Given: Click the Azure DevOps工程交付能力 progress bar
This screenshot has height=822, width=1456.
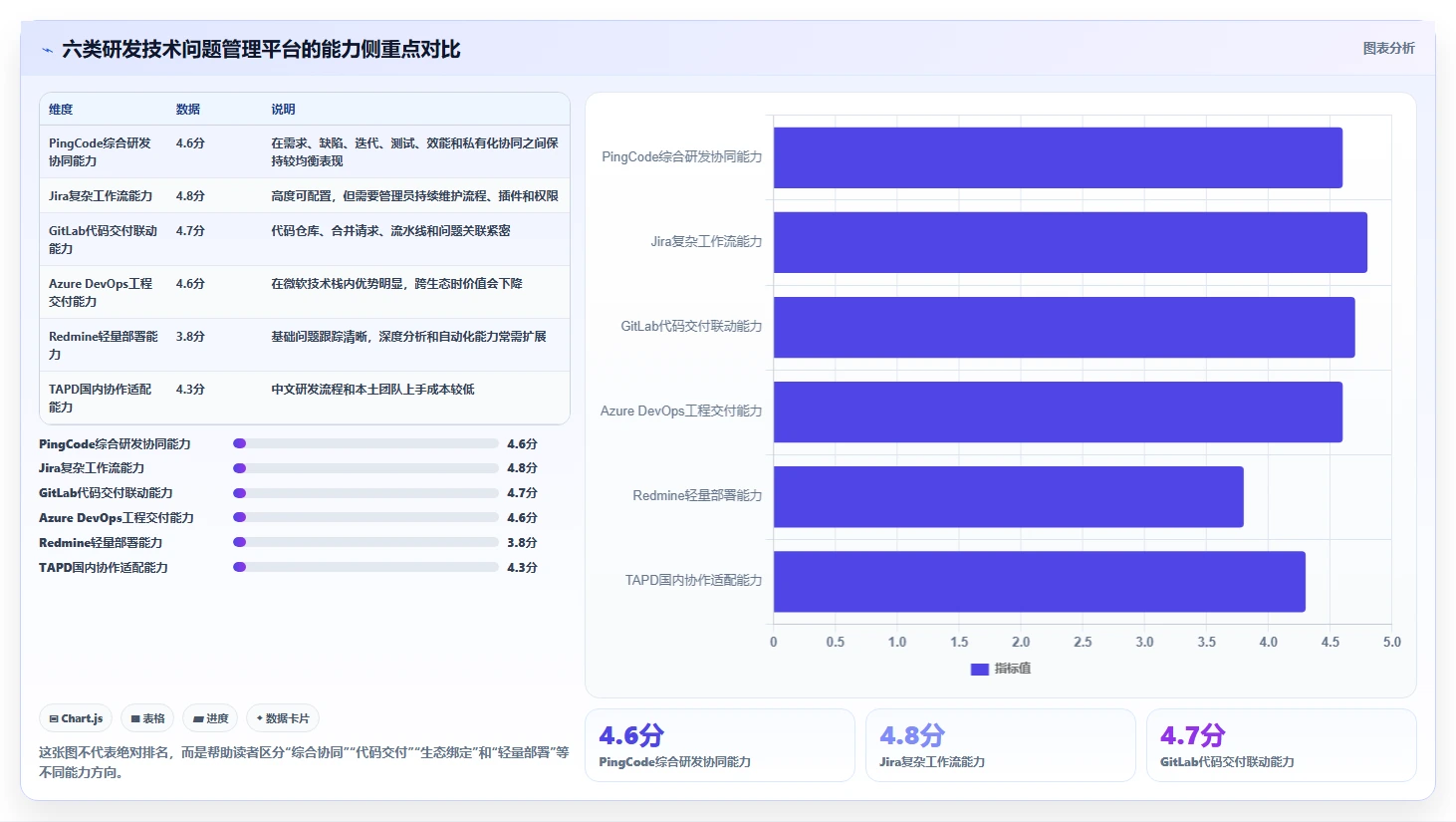Looking at the screenshot, I should pyautogui.click(x=365, y=517).
